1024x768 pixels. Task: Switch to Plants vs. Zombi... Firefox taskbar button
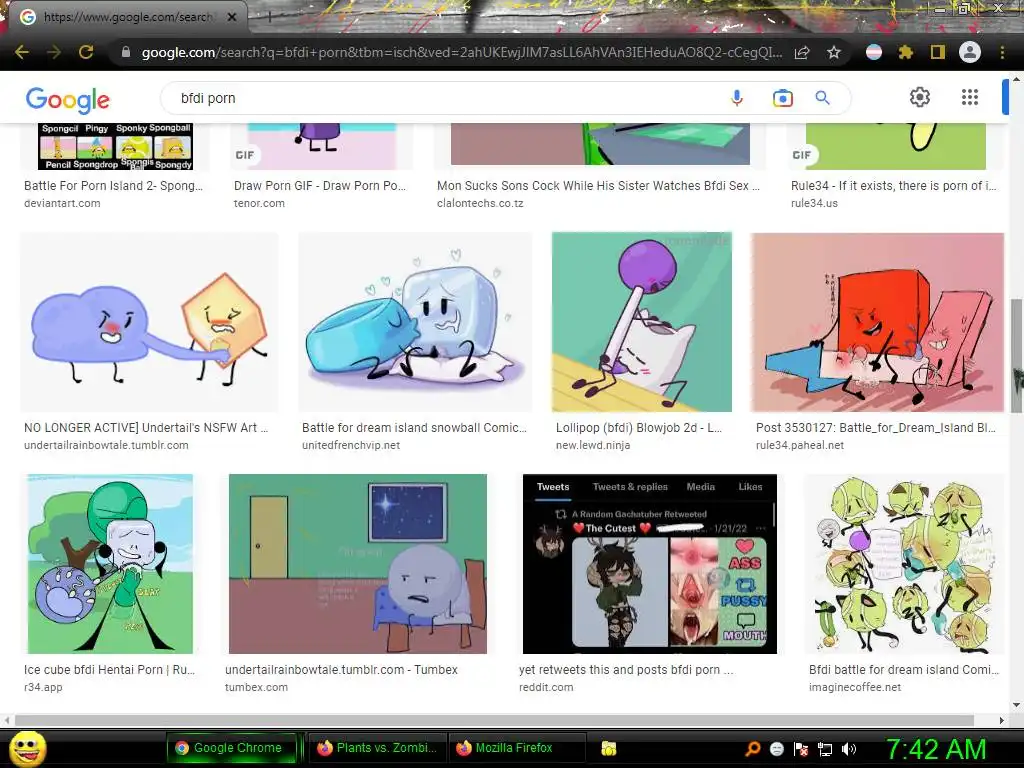pyautogui.click(x=377, y=748)
